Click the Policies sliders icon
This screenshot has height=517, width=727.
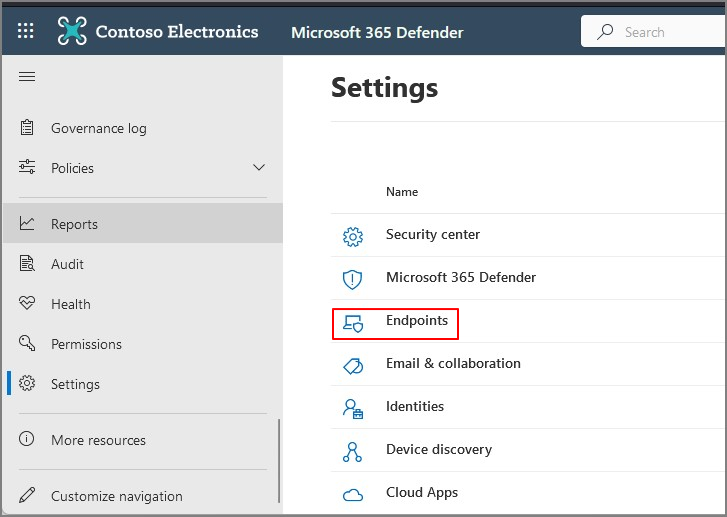tap(27, 167)
